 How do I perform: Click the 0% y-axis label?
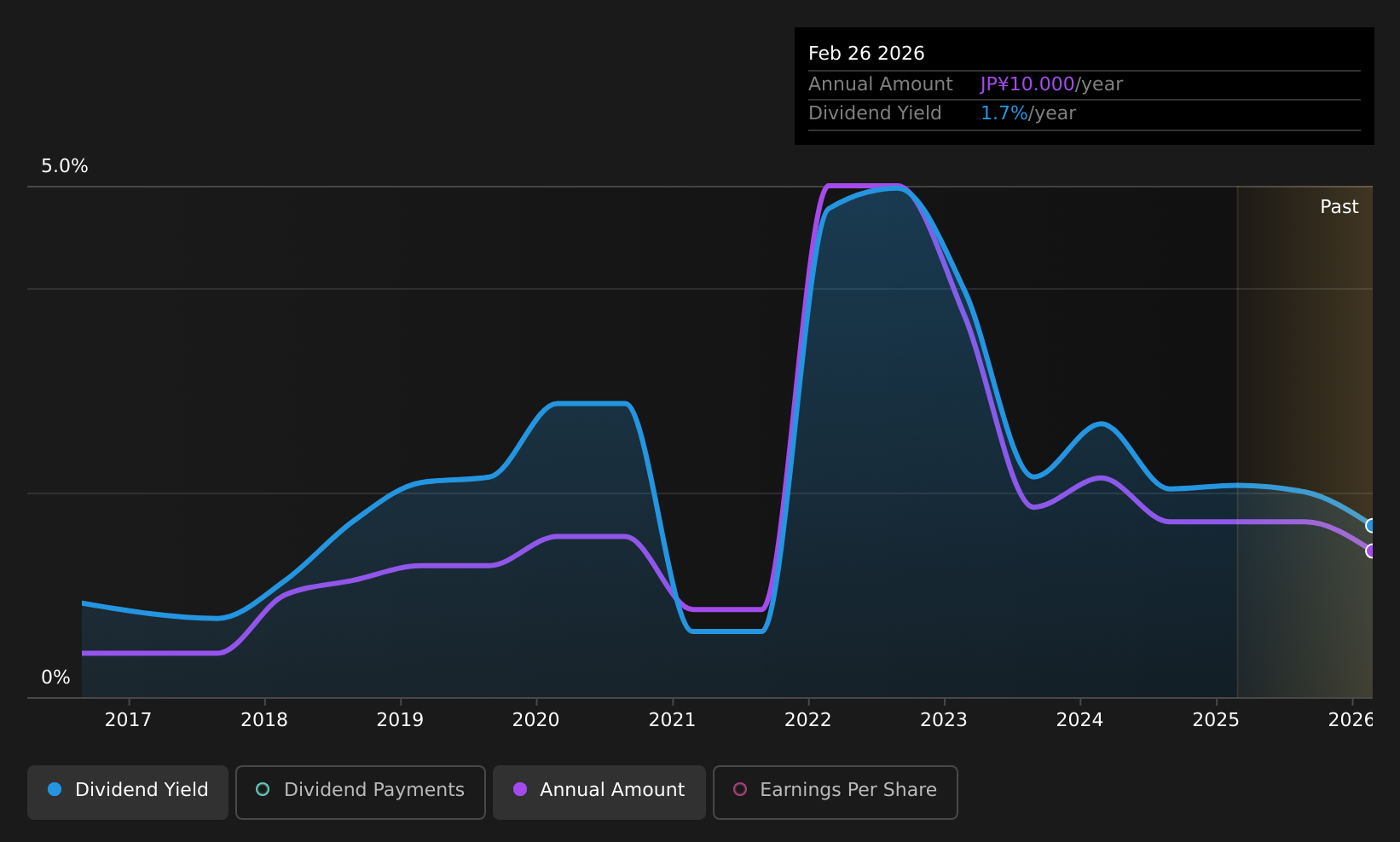(56, 678)
